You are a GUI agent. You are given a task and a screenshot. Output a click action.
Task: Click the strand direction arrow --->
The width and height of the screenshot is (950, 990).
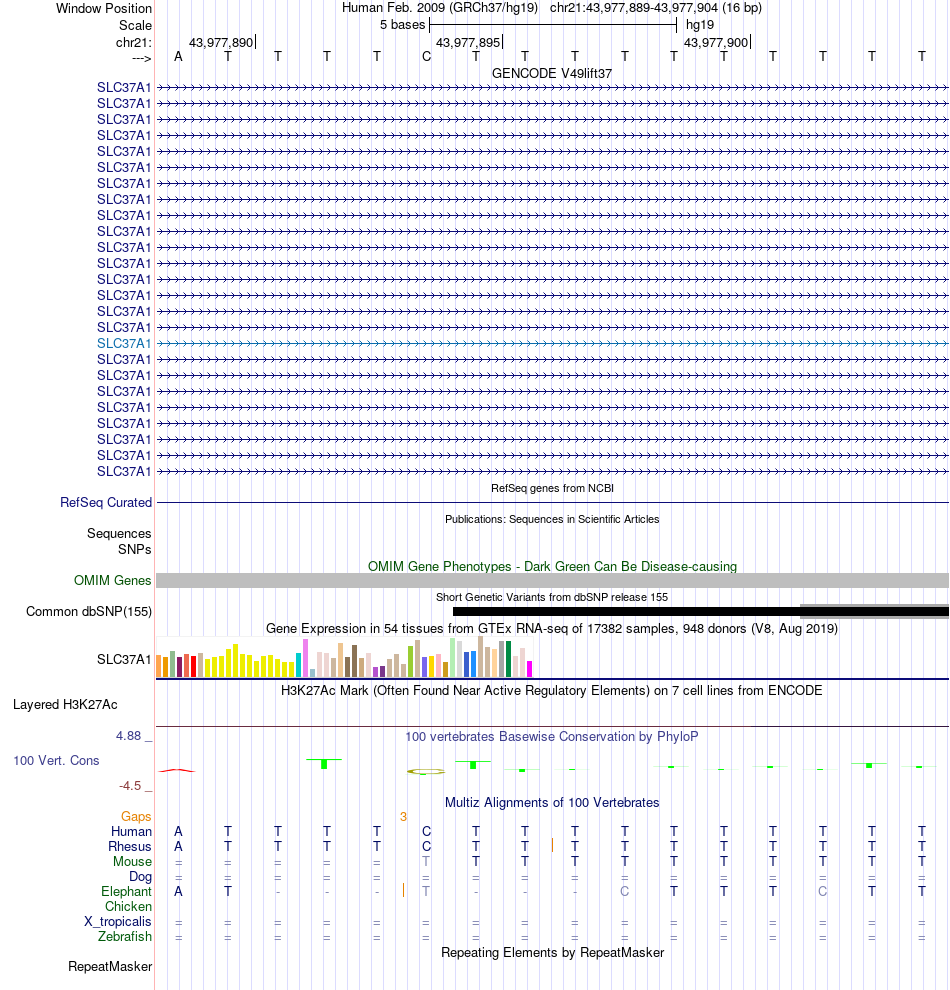click(x=141, y=59)
